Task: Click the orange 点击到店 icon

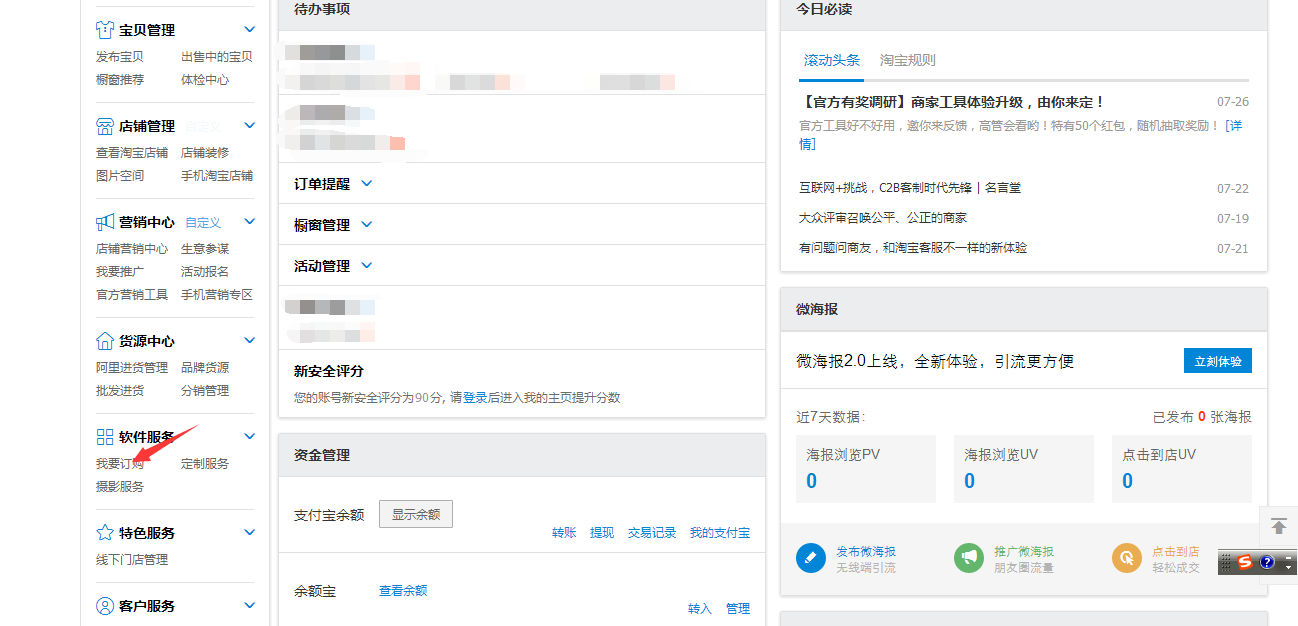Action: tap(1127, 558)
